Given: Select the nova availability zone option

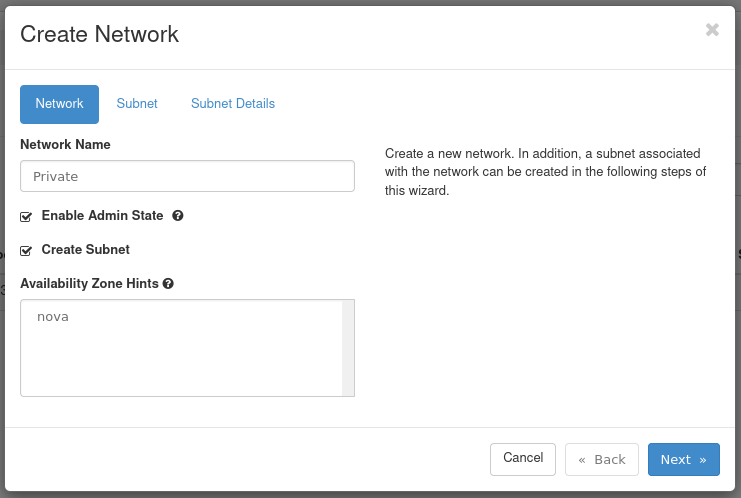Looking at the screenshot, I should pos(53,317).
